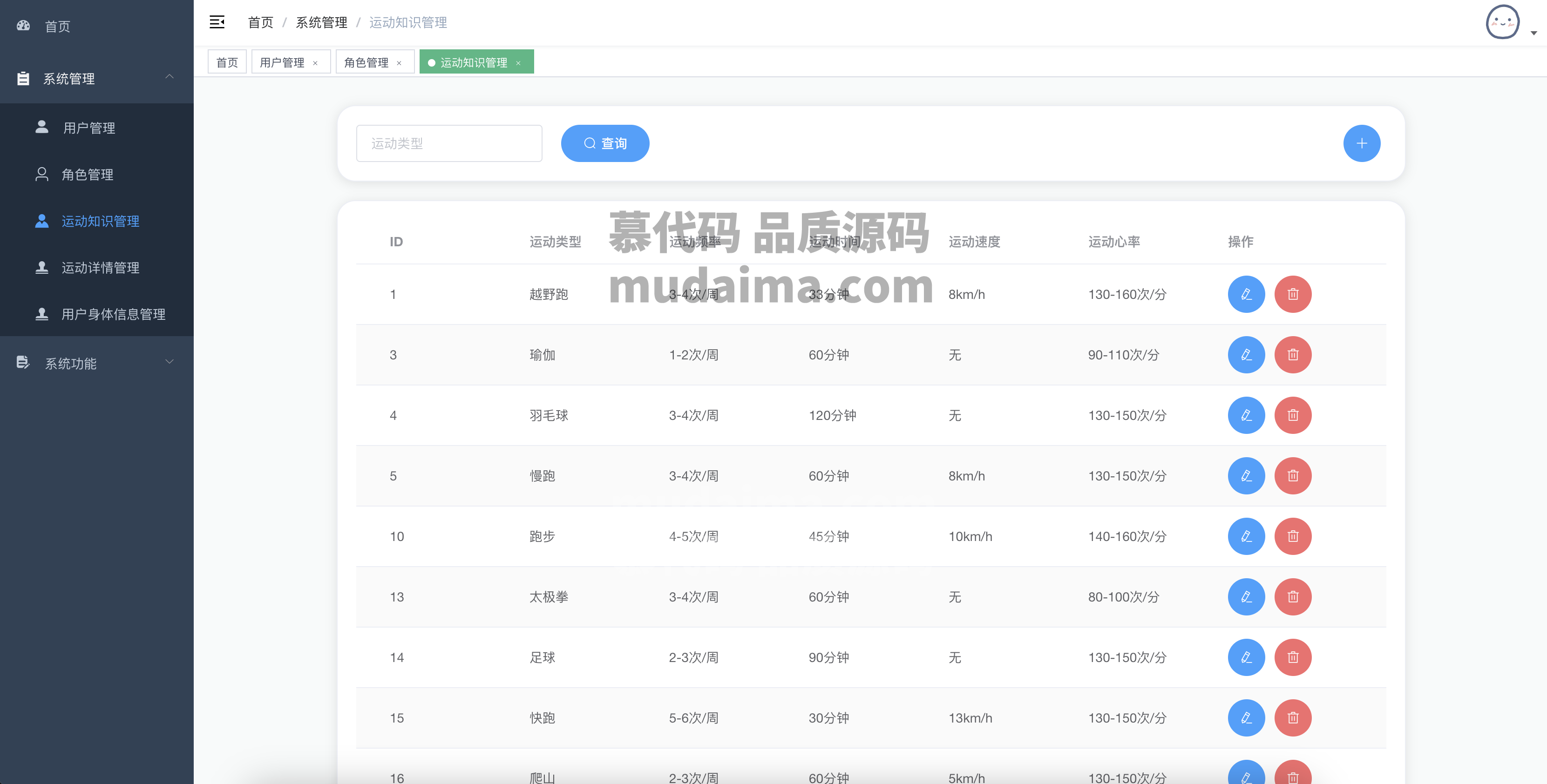Click 首页 in the breadcrumb

click(x=260, y=23)
